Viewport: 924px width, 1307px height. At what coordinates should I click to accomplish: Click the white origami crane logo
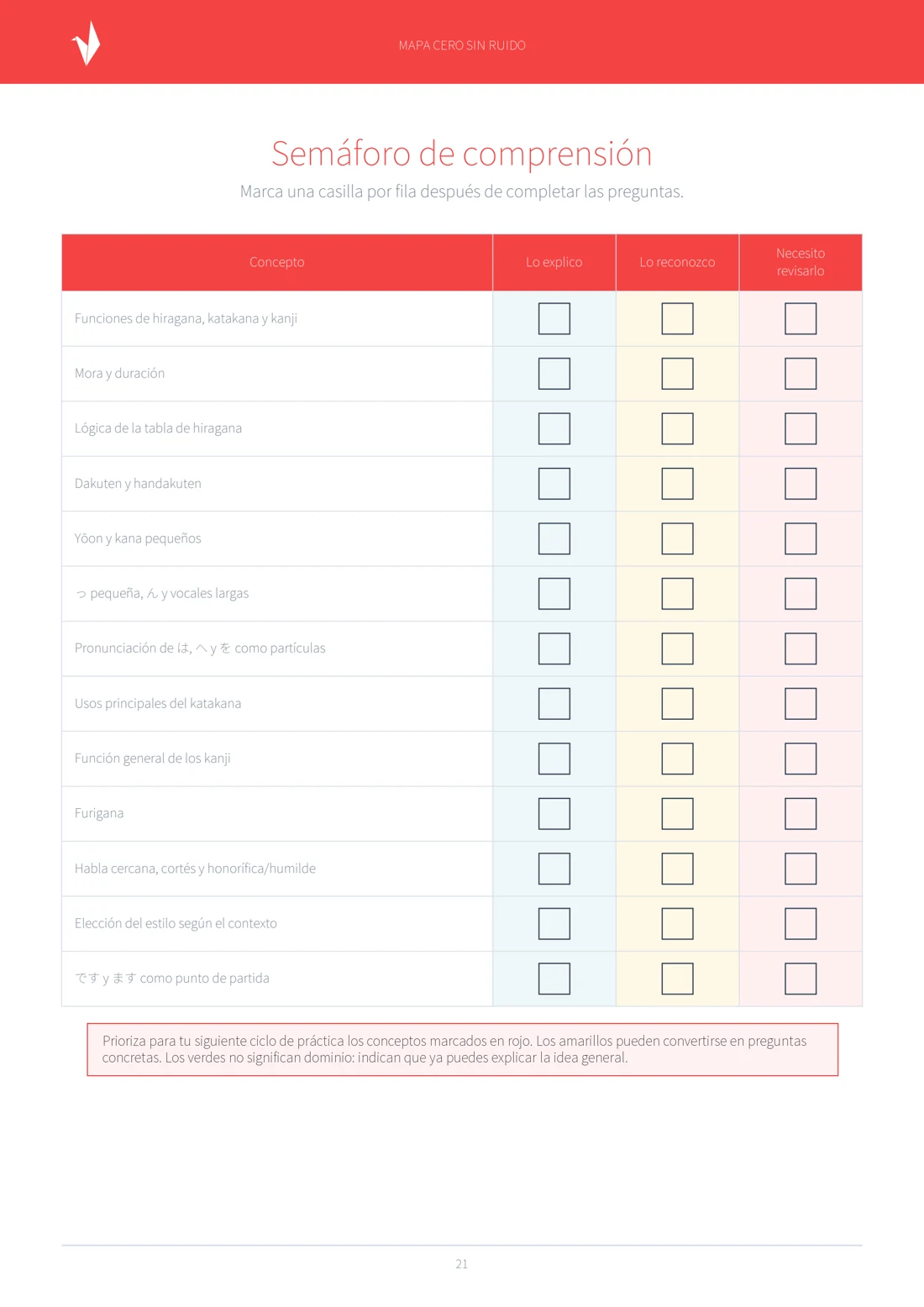tap(86, 43)
